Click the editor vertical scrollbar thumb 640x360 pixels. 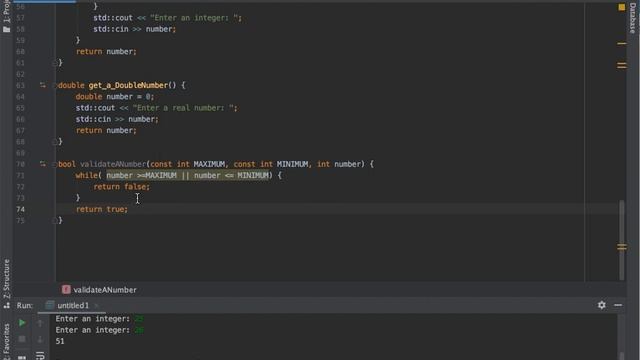click(x=622, y=240)
